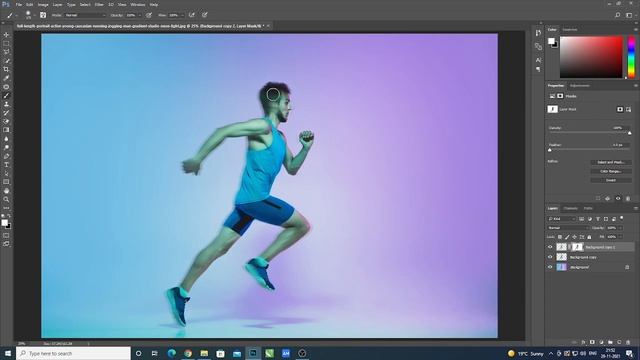Viewport: 640px width, 360px height.
Task: Open the Paragraph panel icon
Action: (538, 70)
